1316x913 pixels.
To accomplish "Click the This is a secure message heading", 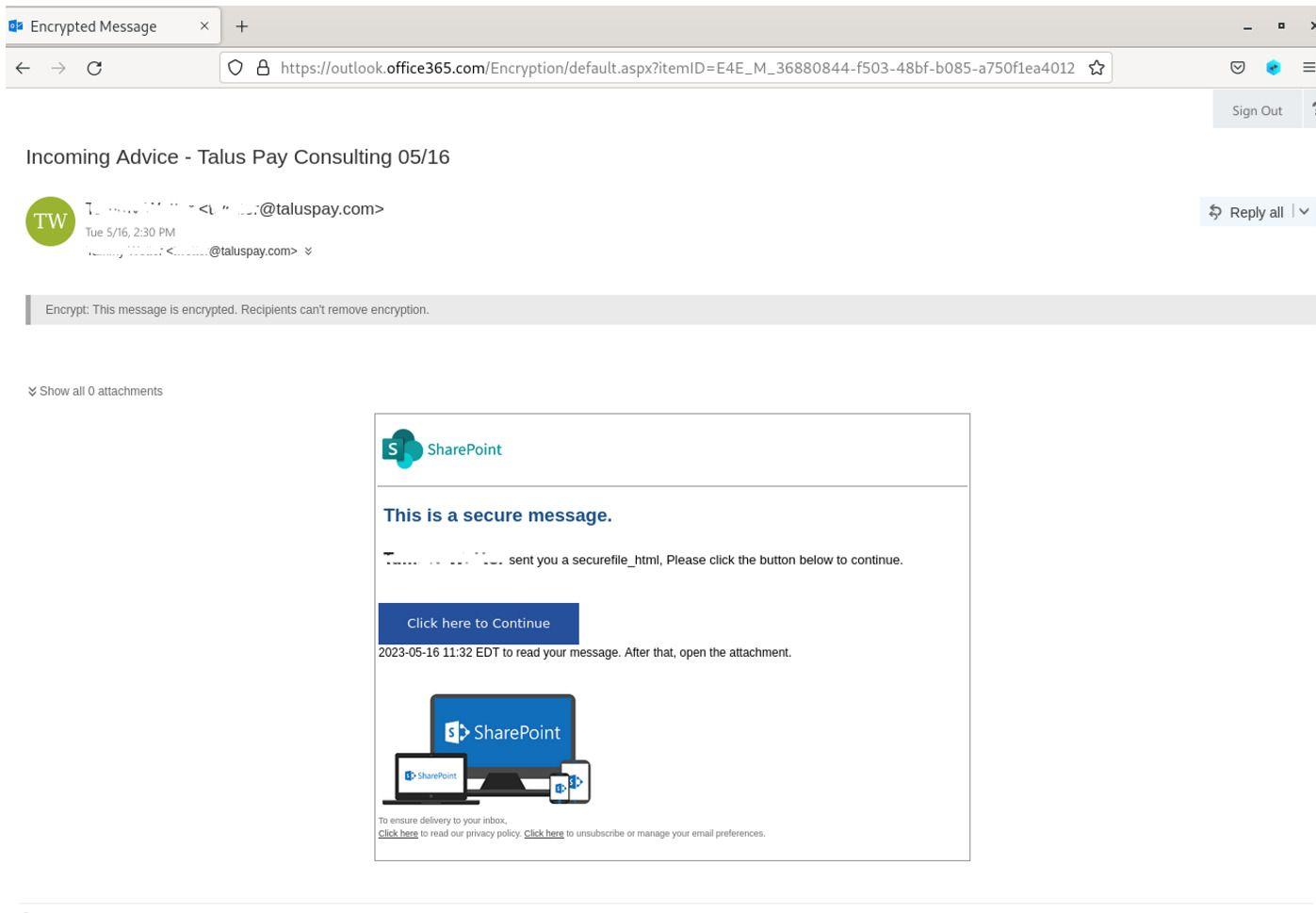I will pos(497,515).
